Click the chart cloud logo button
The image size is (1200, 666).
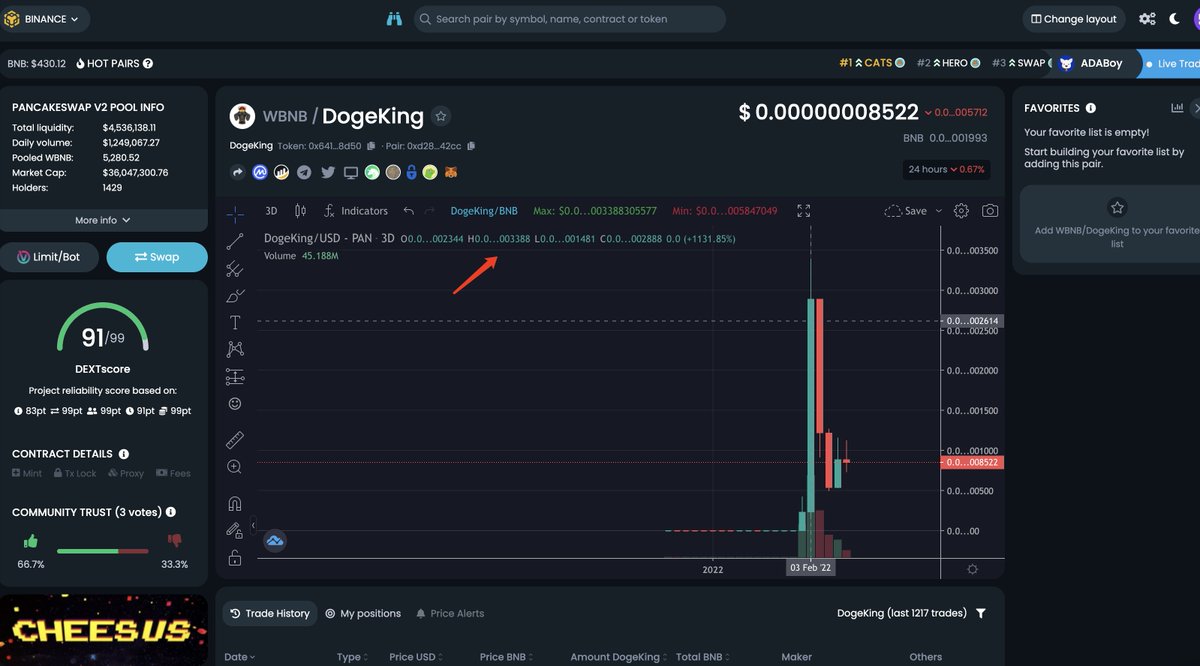275,541
